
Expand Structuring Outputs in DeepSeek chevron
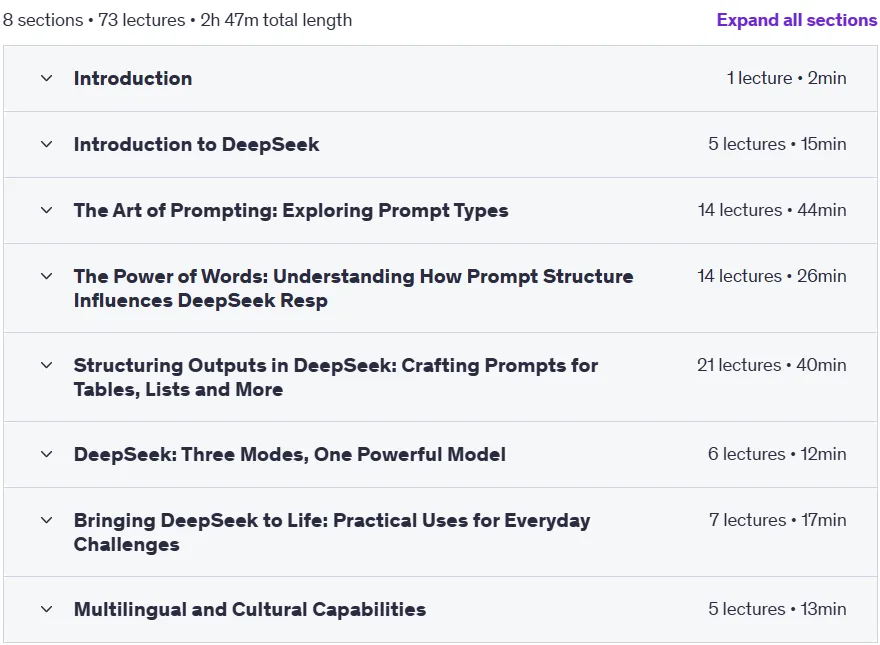coord(47,365)
